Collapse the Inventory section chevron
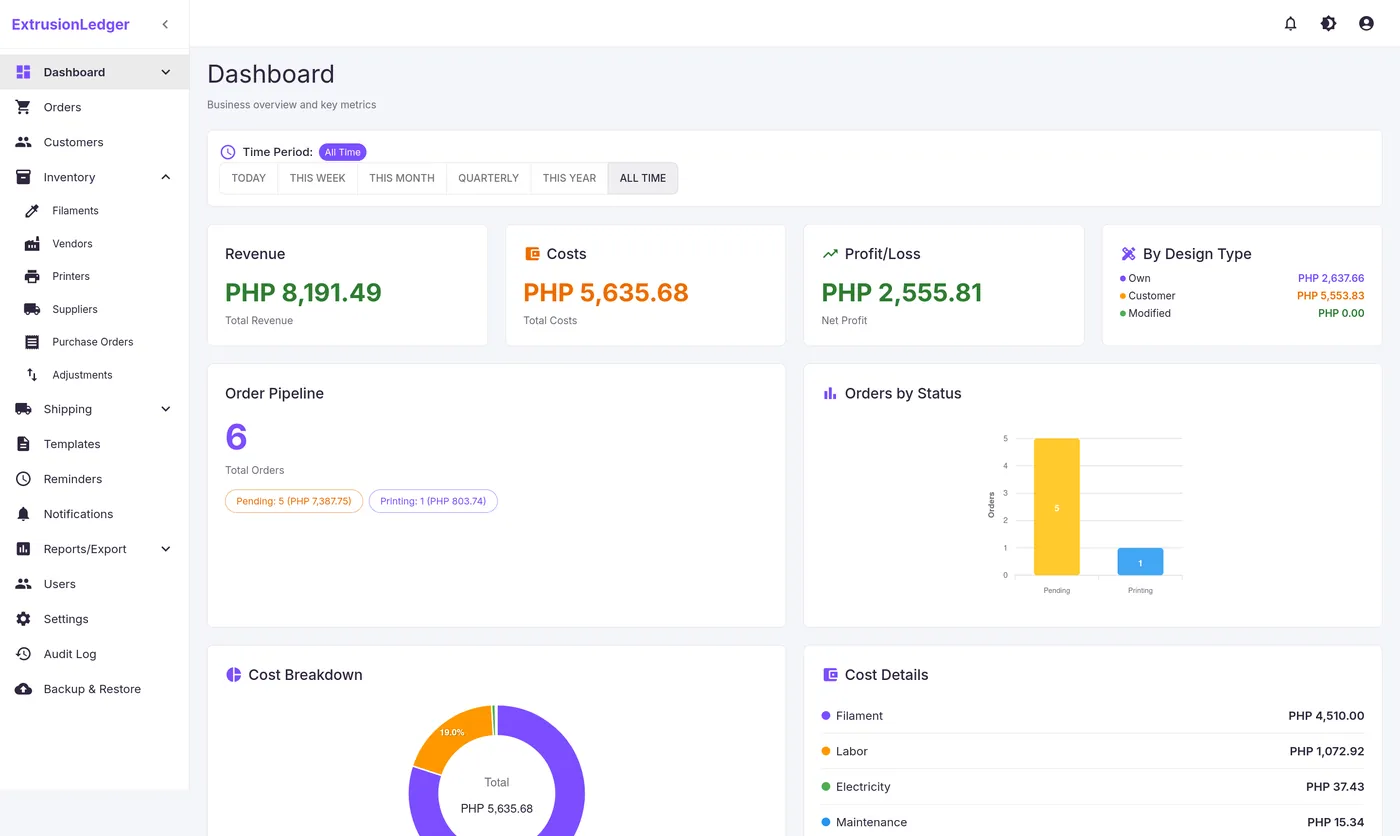This screenshot has height=836, width=1400. point(166,177)
